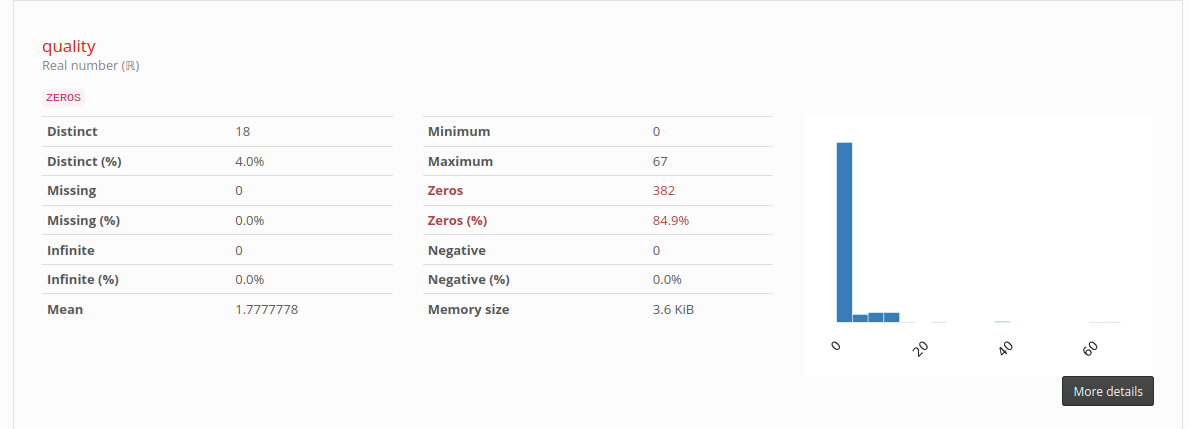Screen dimensions: 1189x429
Task: Click the histogram axis label 60
Action: click(1091, 347)
